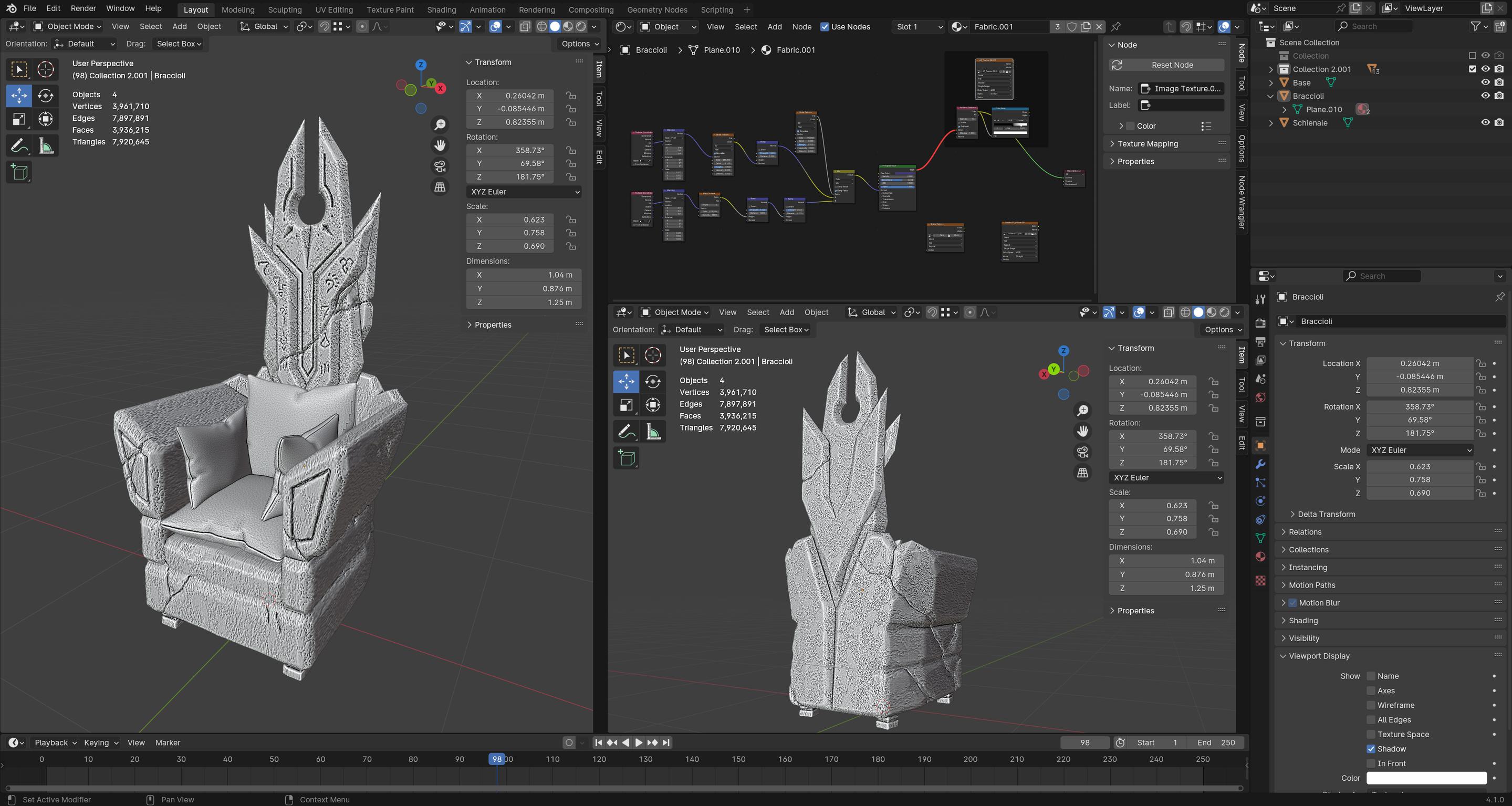1512x806 pixels.
Task: Open World properties tab
Action: pos(1259,397)
